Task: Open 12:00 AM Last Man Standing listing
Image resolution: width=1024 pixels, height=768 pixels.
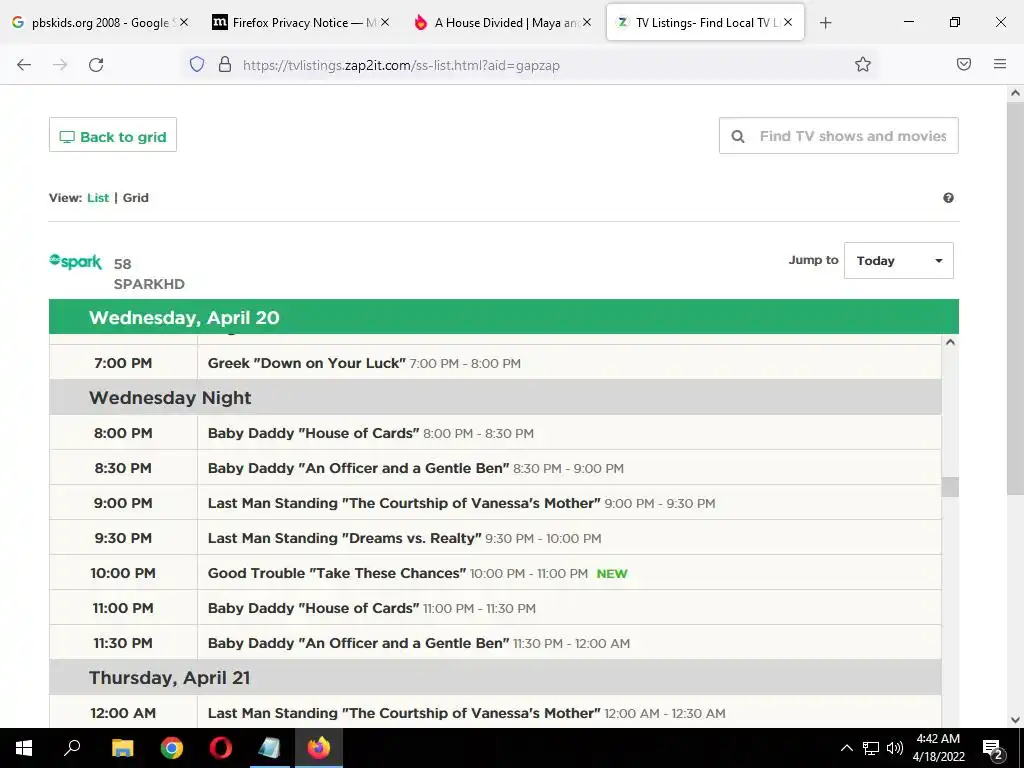Action: pyautogui.click(x=404, y=713)
